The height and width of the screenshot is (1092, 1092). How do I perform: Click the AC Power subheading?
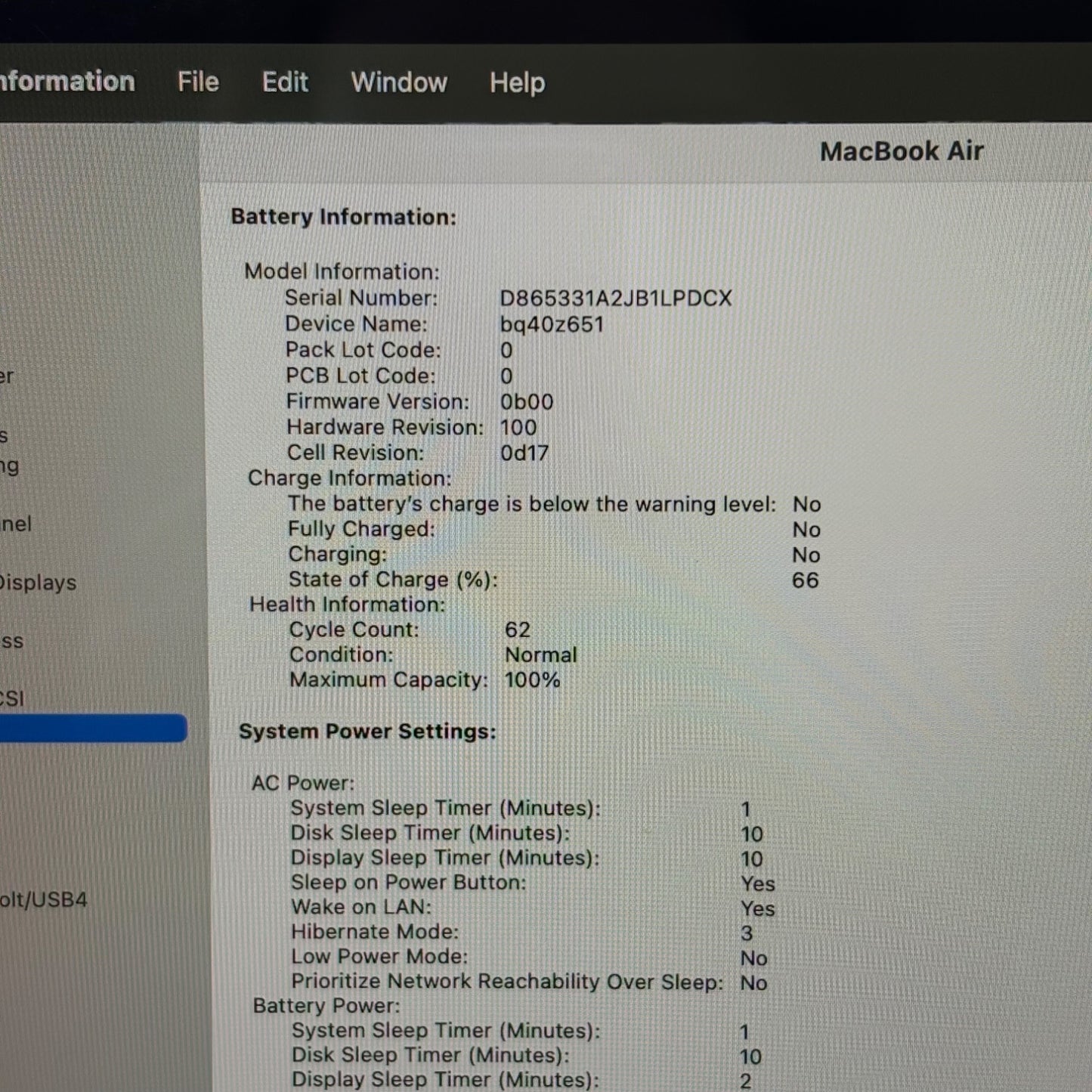[x=303, y=783]
